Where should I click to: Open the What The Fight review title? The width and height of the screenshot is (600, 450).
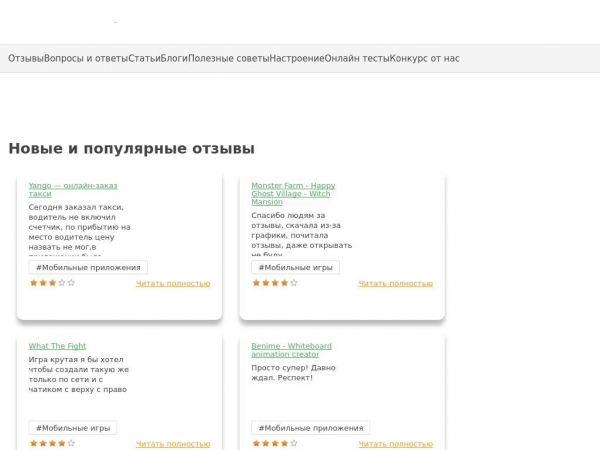click(x=57, y=346)
